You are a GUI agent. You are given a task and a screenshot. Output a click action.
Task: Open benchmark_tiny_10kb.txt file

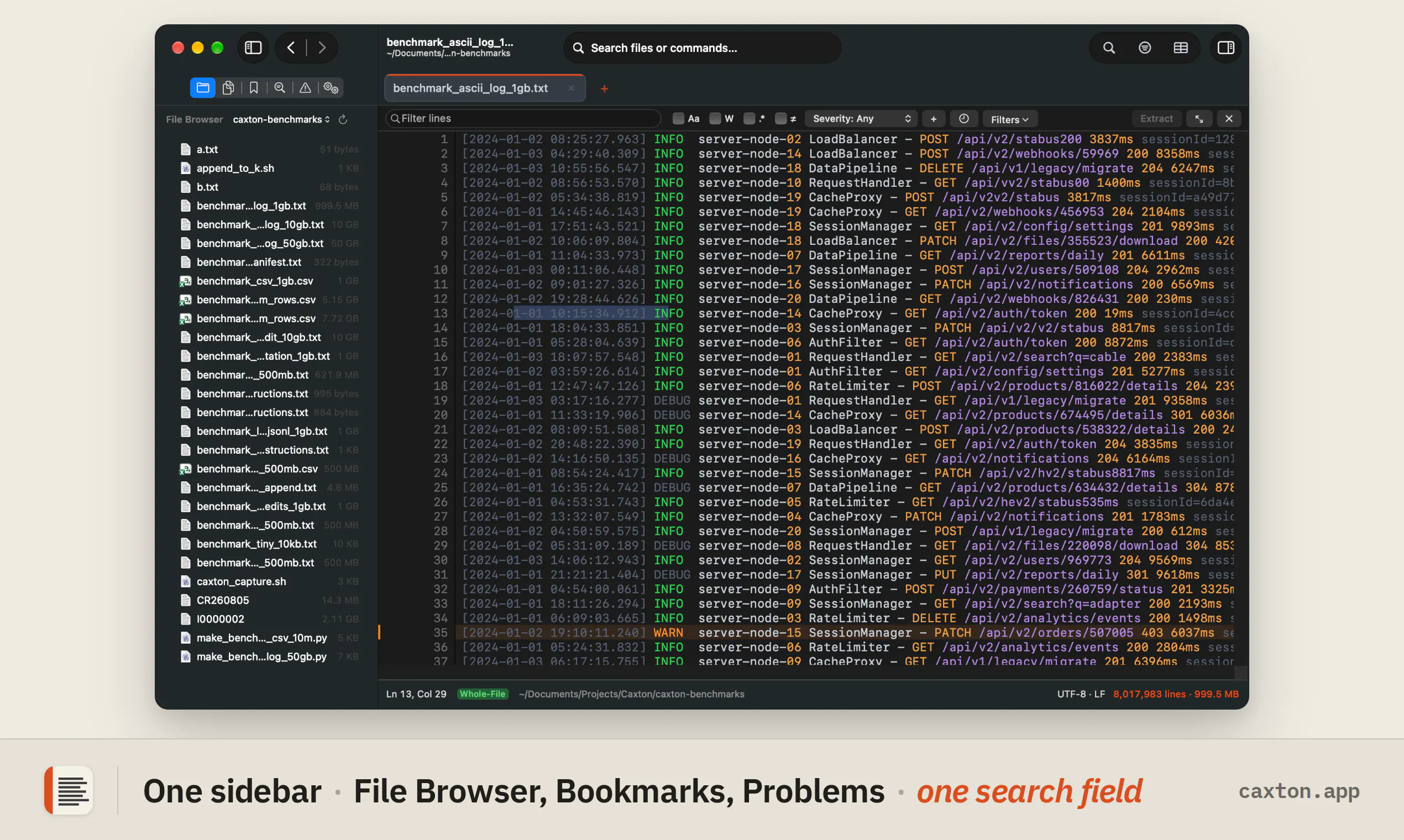point(270,544)
